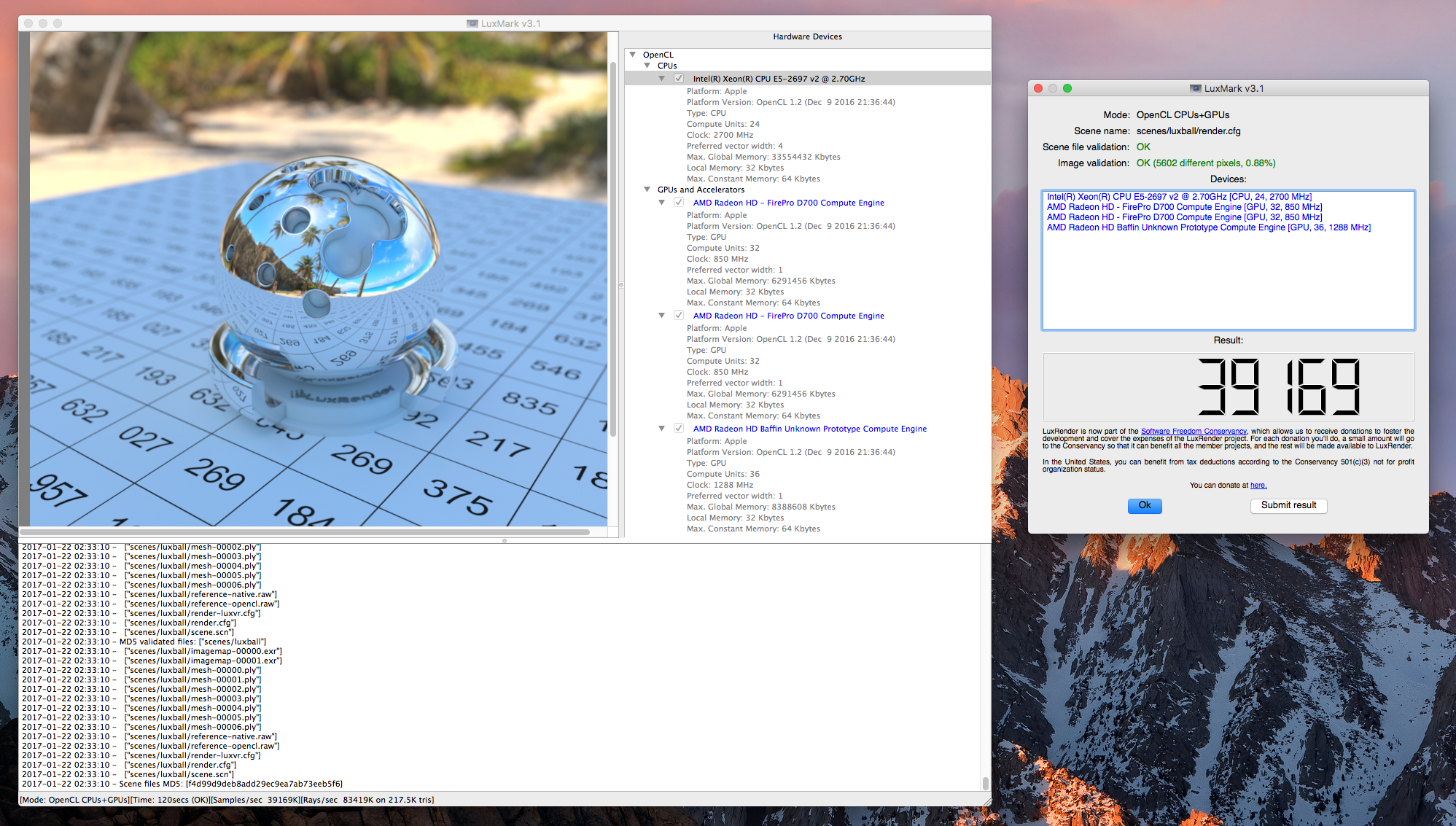Uncheck the first AMD FirePro D700 device
The height and width of the screenshot is (826, 1456).
679,203
